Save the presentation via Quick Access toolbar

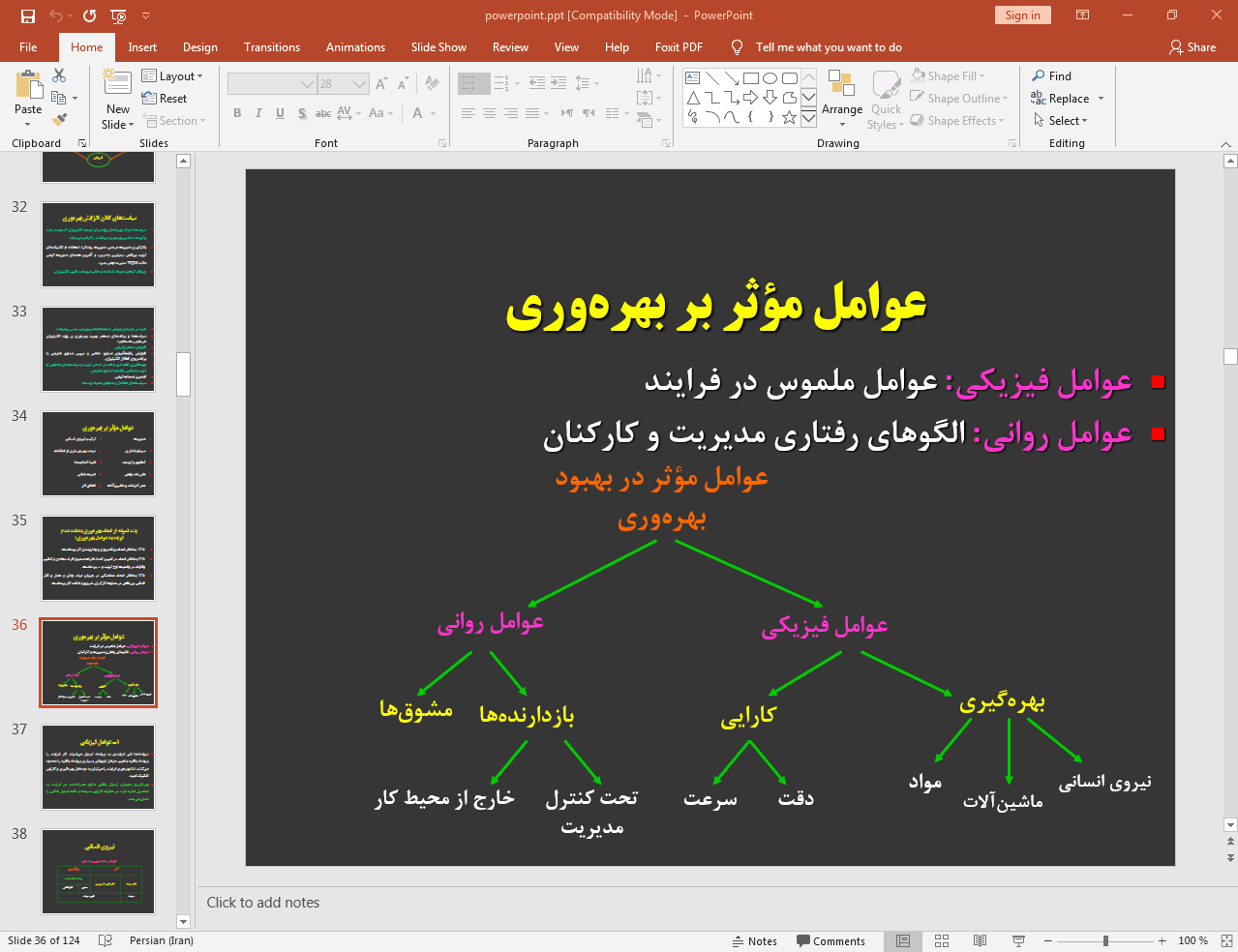pos(27,15)
